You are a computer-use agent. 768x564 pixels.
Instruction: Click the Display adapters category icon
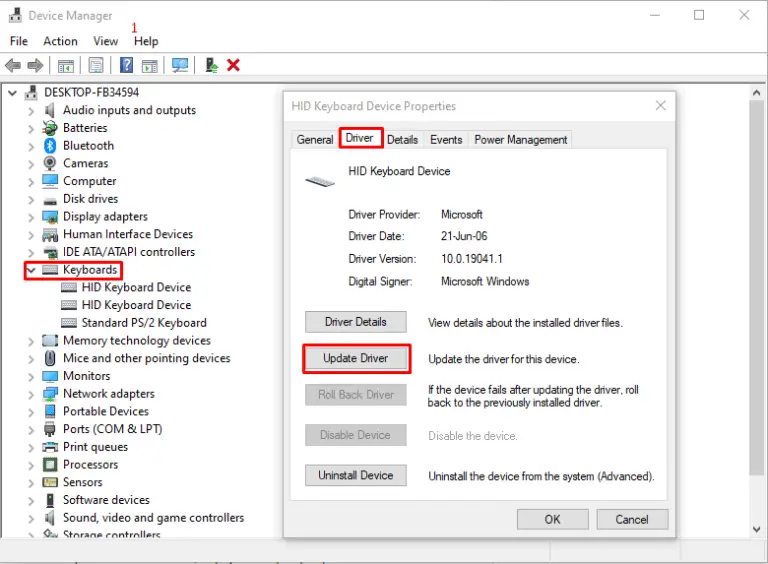click(50, 216)
